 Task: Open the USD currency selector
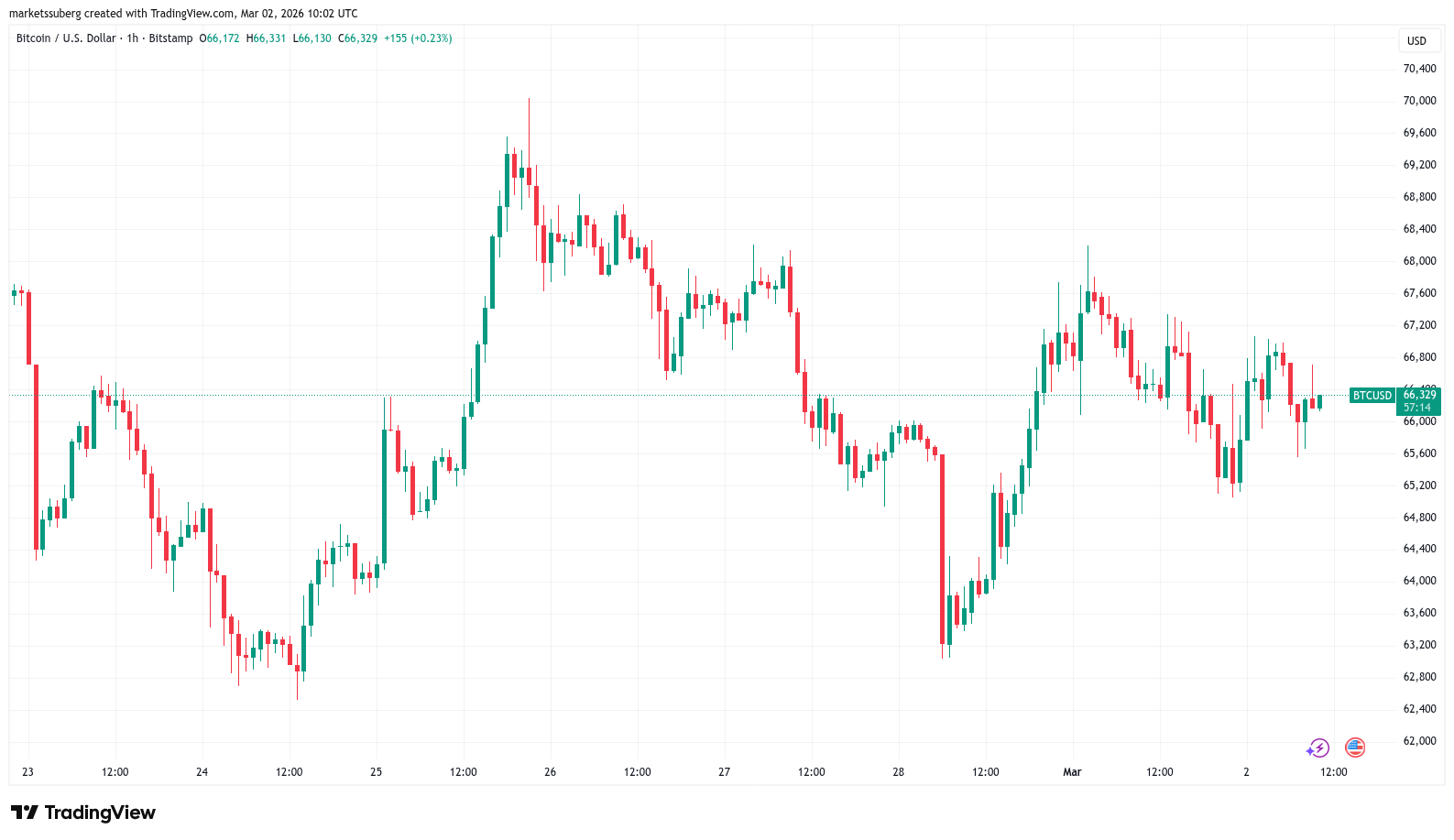pos(1416,40)
